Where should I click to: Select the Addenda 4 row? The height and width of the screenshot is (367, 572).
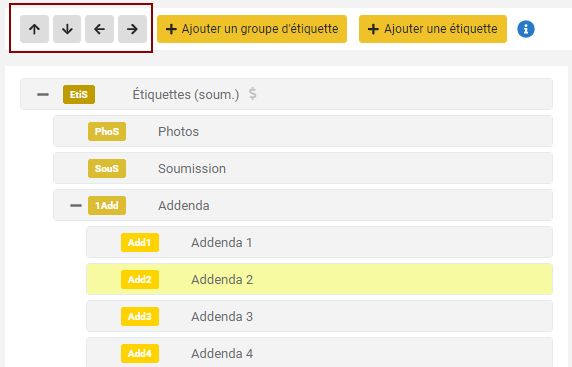[x=319, y=352]
